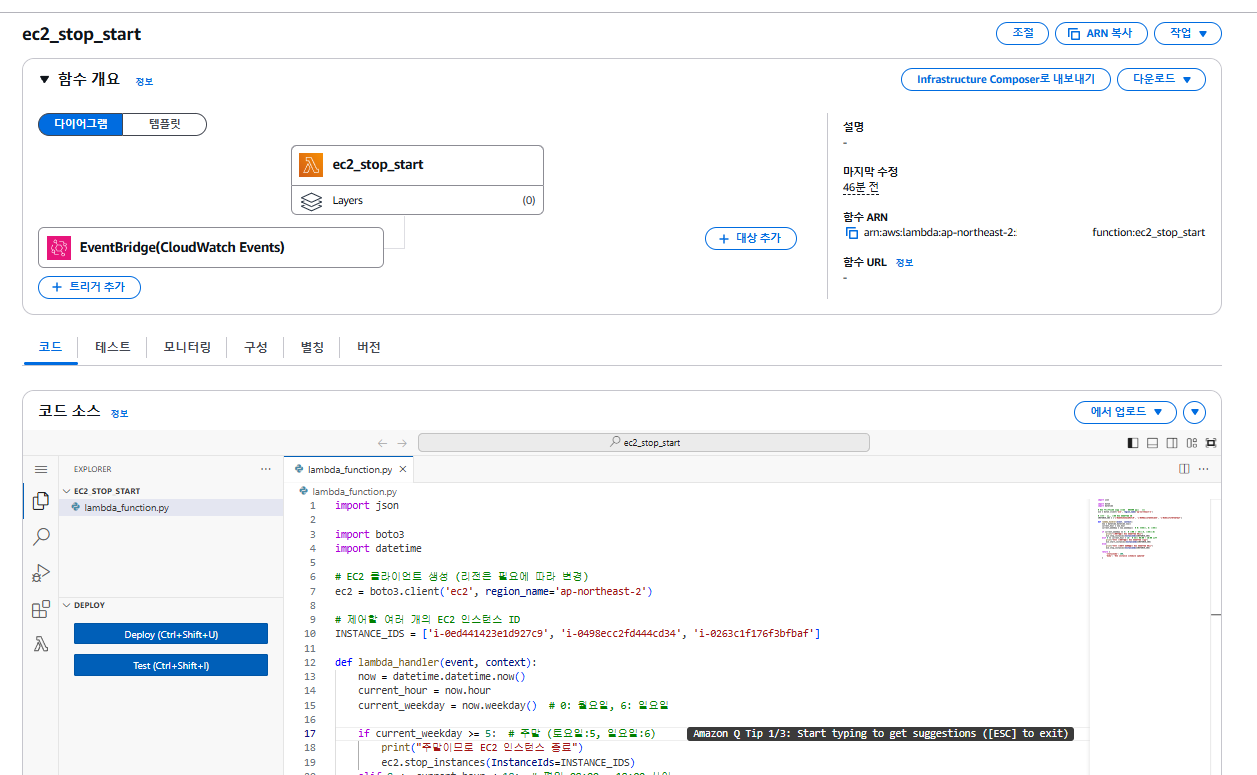Switch to the 테스트 tab
Image resolution: width=1257 pixels, height=775 pixels.
[113, 347]
